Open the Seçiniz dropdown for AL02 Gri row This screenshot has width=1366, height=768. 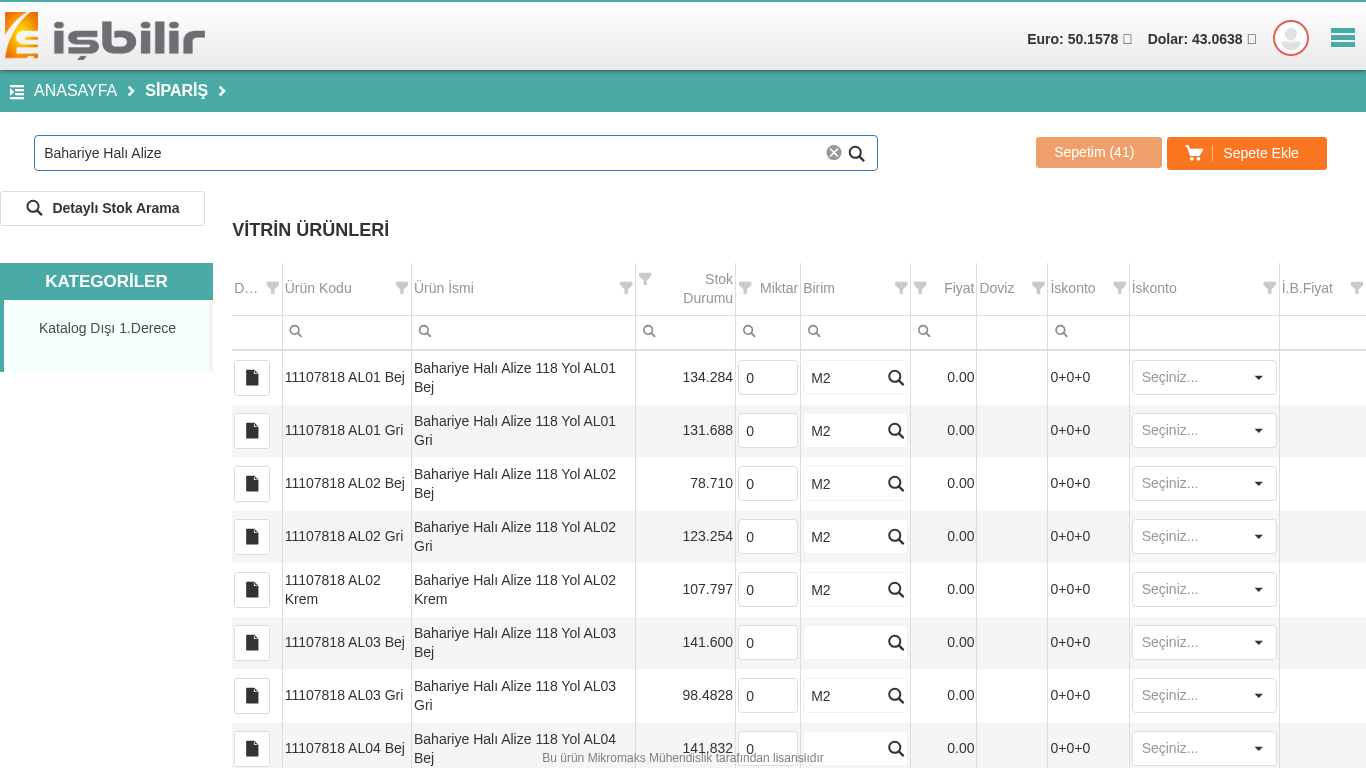coord(1204,537)
